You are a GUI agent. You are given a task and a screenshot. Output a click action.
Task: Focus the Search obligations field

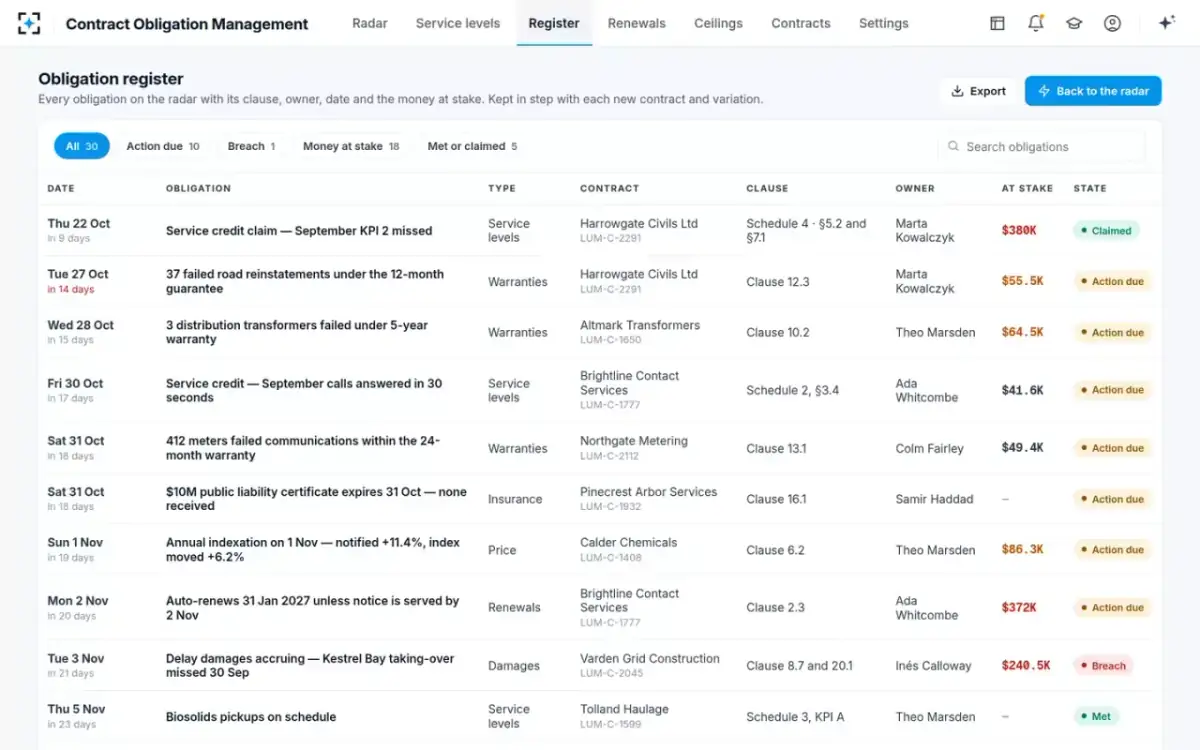(x=1041, y=146)
